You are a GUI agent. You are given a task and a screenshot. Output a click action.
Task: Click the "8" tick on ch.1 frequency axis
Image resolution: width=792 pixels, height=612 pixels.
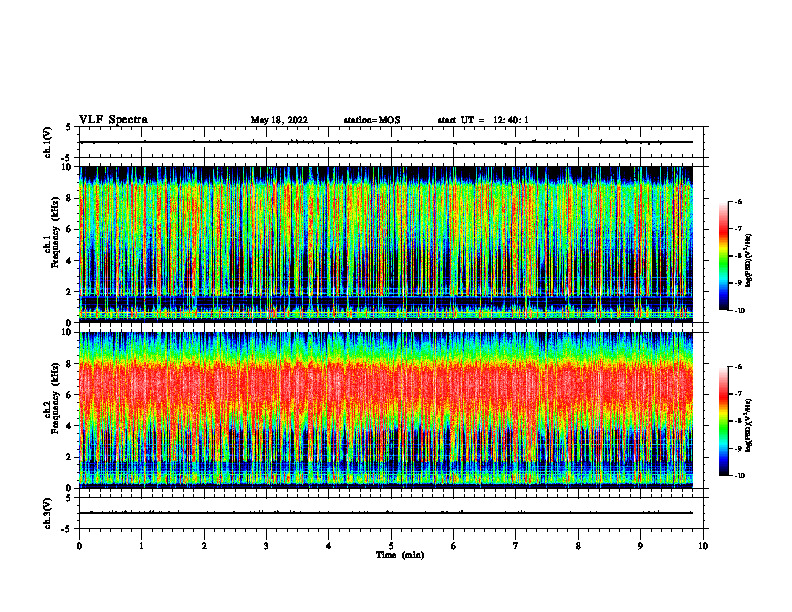coord(69,198)
